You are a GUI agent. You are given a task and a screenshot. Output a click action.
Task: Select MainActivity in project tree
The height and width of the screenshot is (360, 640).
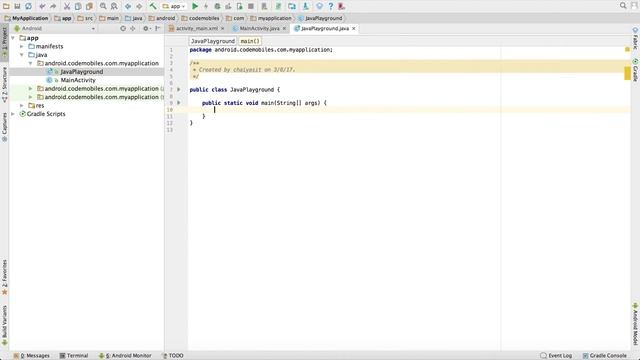78,80
